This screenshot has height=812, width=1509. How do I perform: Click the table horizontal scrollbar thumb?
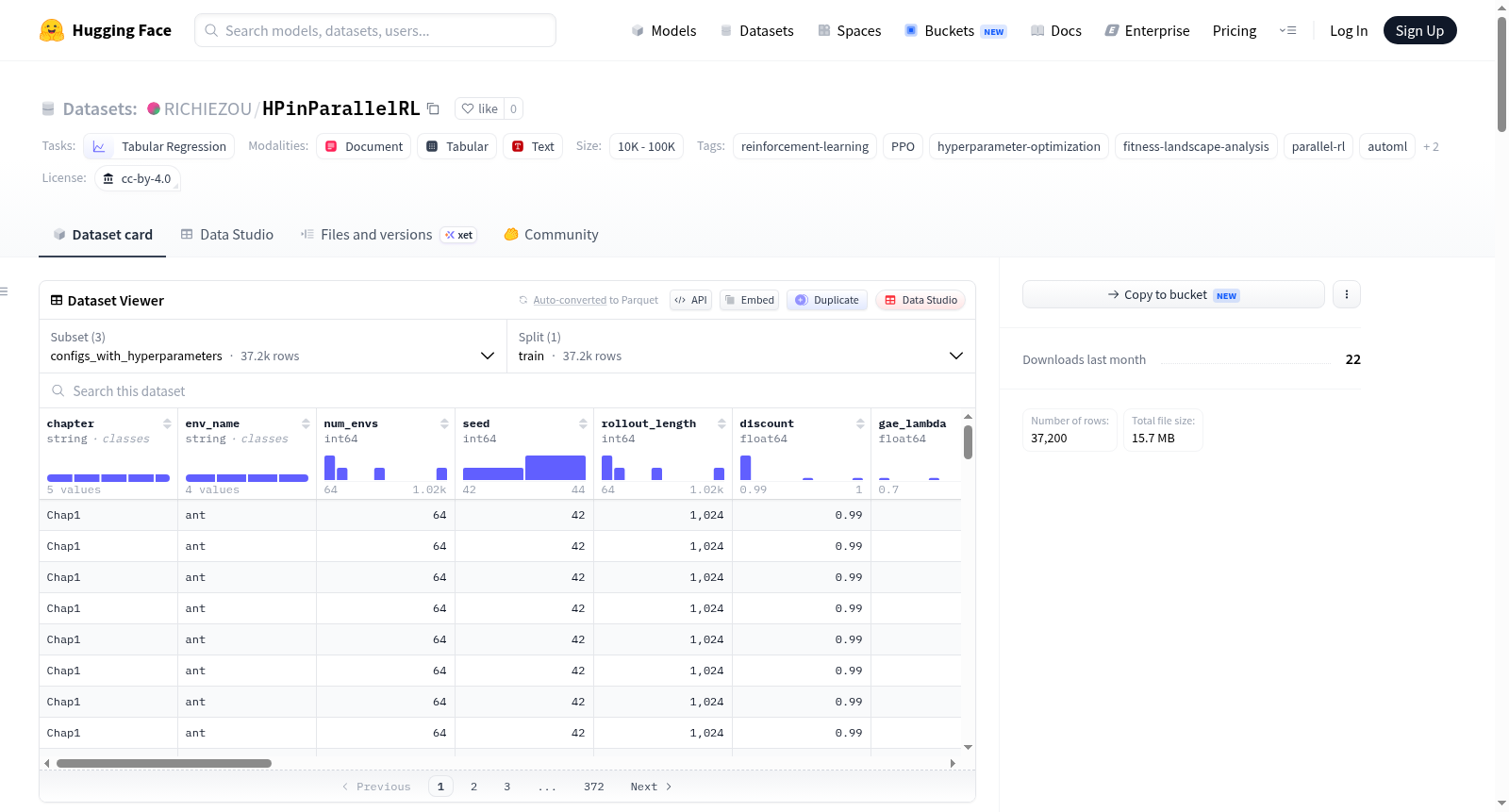point(164,763)
